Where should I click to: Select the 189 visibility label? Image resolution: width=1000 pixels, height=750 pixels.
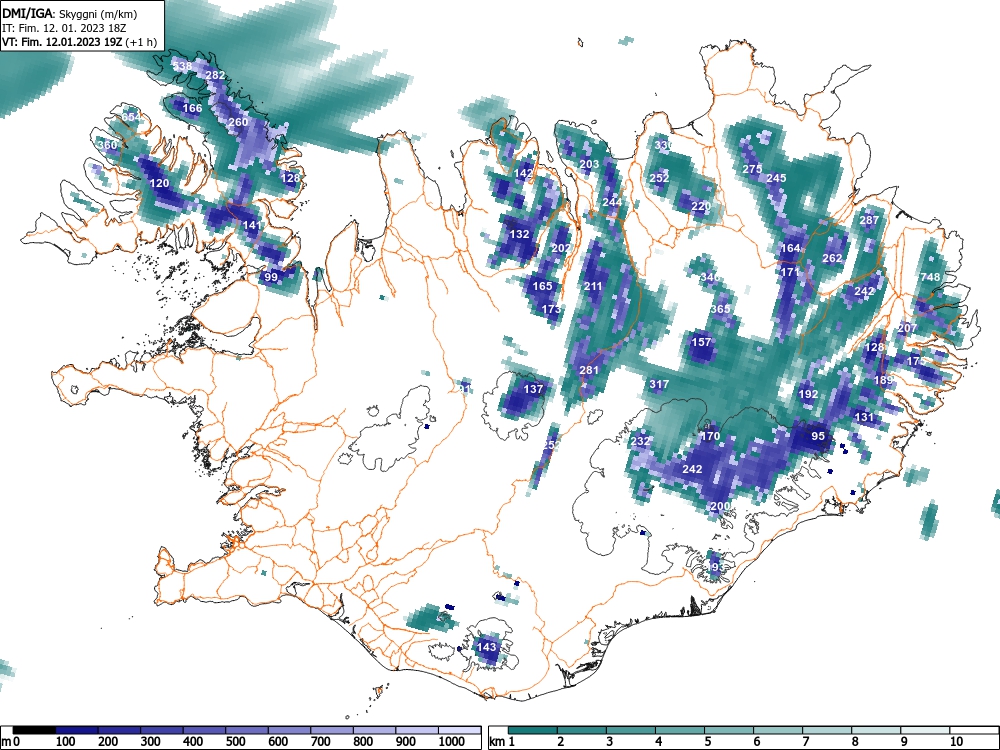point(883,380)
